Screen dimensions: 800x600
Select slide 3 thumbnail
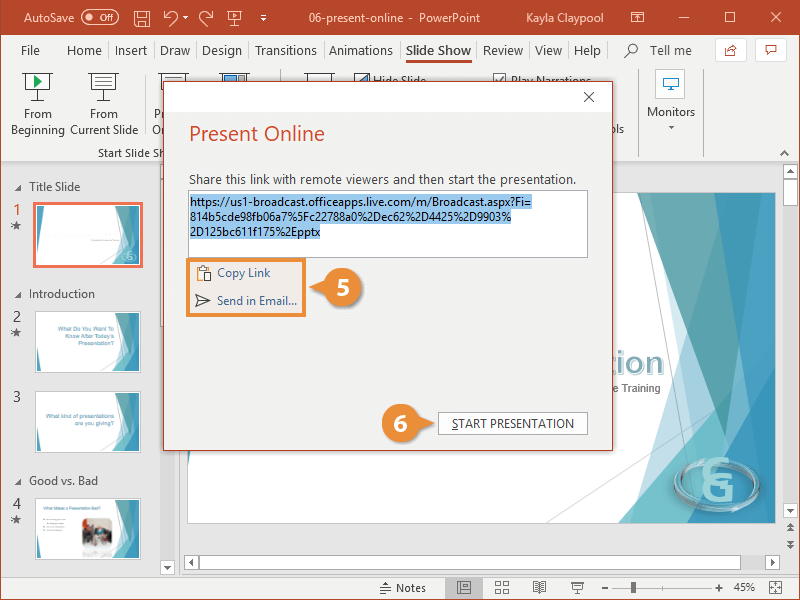pos(88,421)
